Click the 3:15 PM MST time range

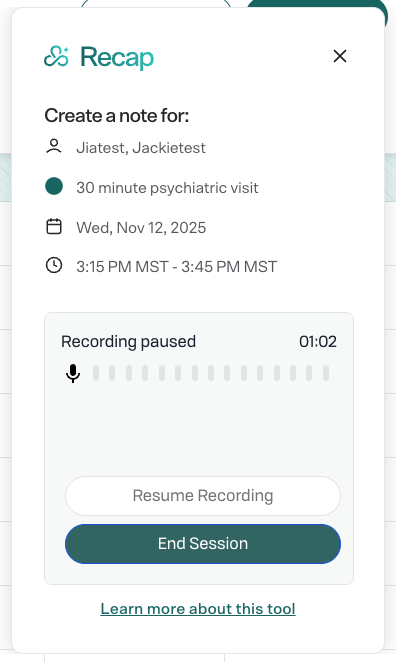pyautogui.click(x=176, y=267)
